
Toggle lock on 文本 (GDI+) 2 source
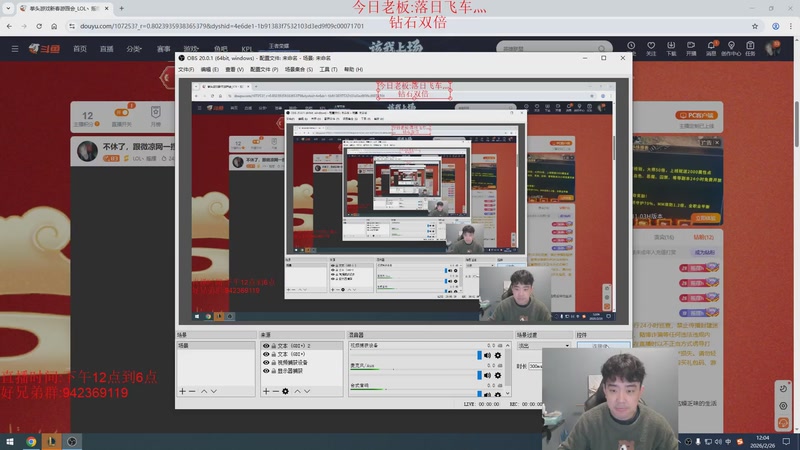[x=273, y=346]
